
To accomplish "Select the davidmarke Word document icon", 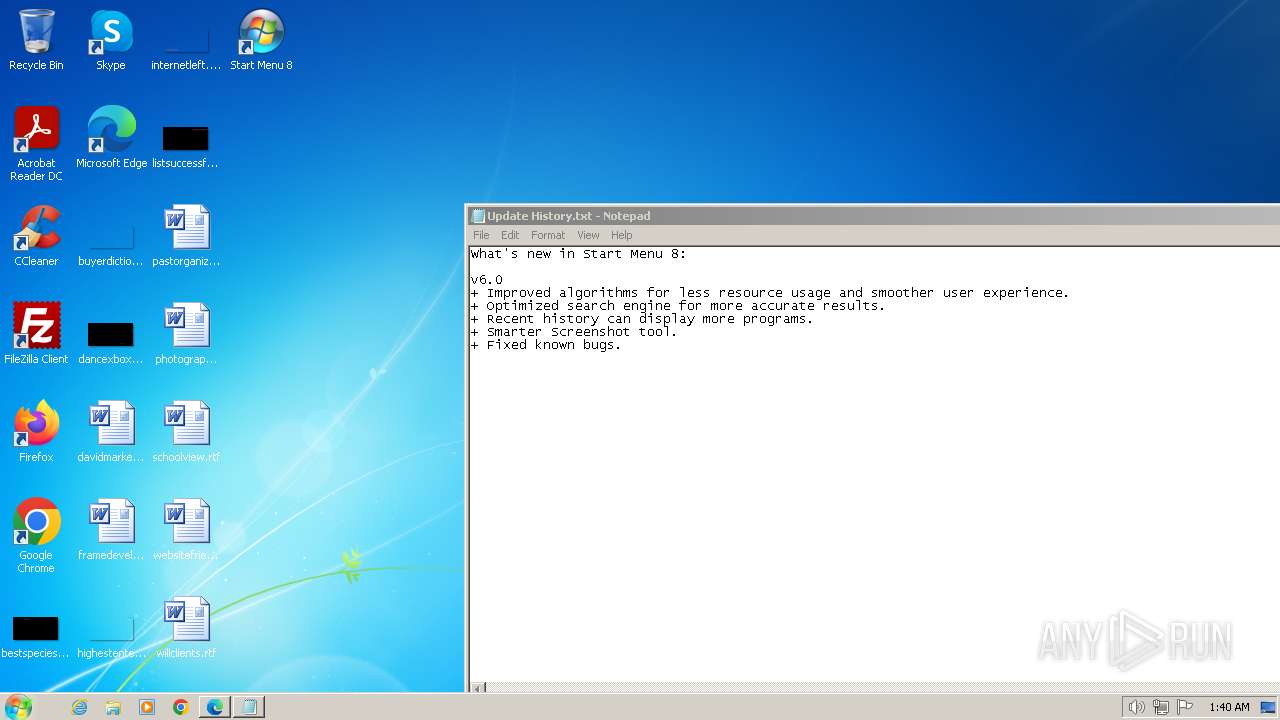I will tap(111, 432).
